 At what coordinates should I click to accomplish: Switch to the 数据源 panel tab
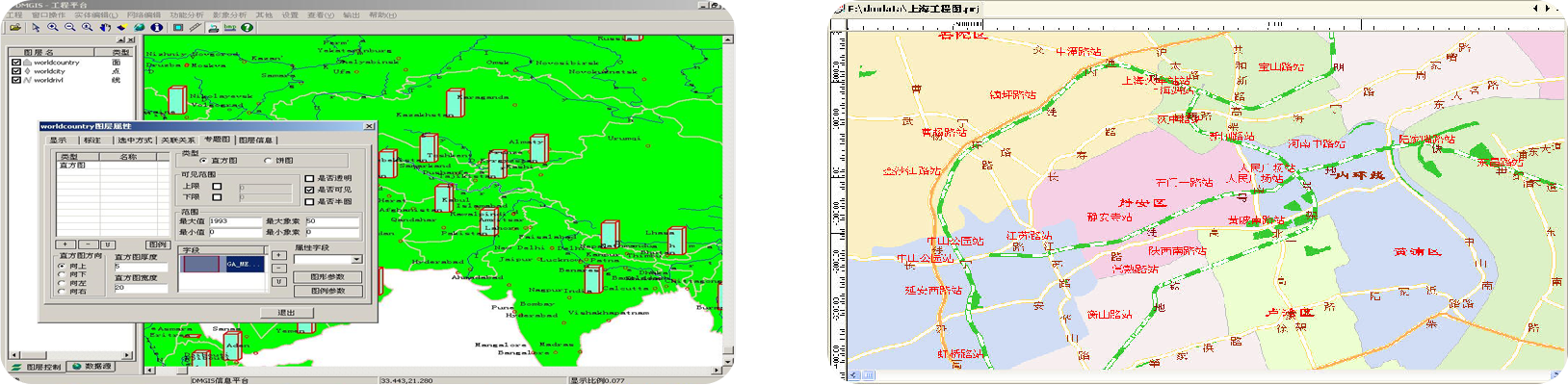(97, 367)
